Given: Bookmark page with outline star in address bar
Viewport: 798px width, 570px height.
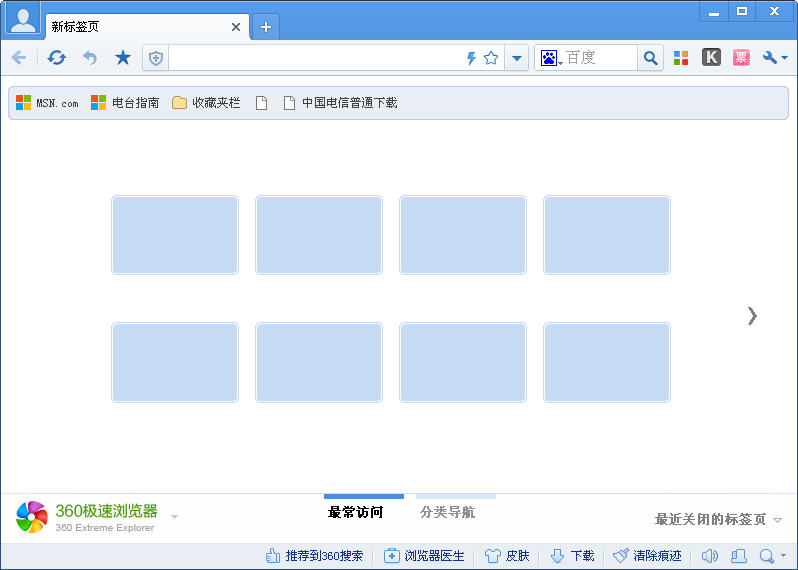Looking at the screenshot, I should 491,58.
